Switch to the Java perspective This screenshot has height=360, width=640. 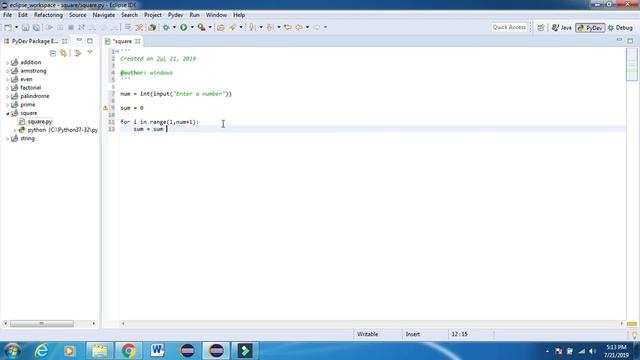[562, 28]
